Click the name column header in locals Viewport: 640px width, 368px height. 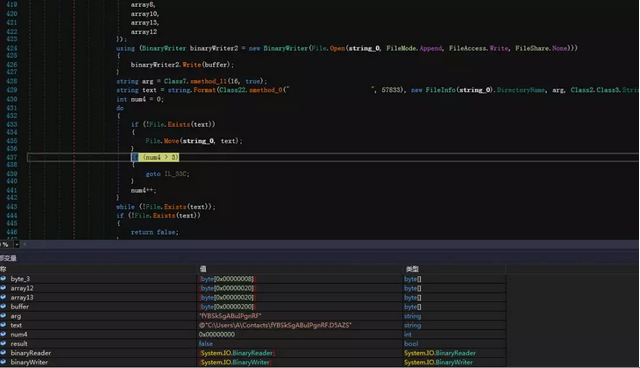point(3,269)
